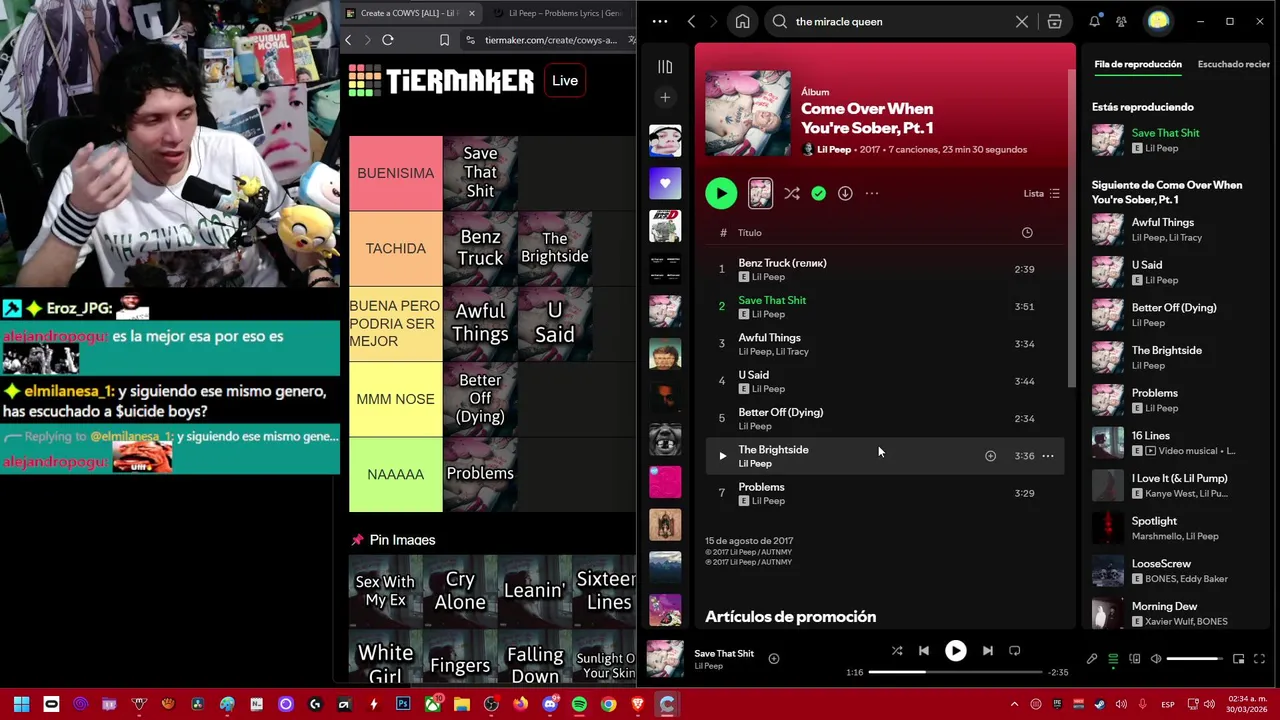
Task: Adjust the Spotify volume slider
Action: 1195,659
